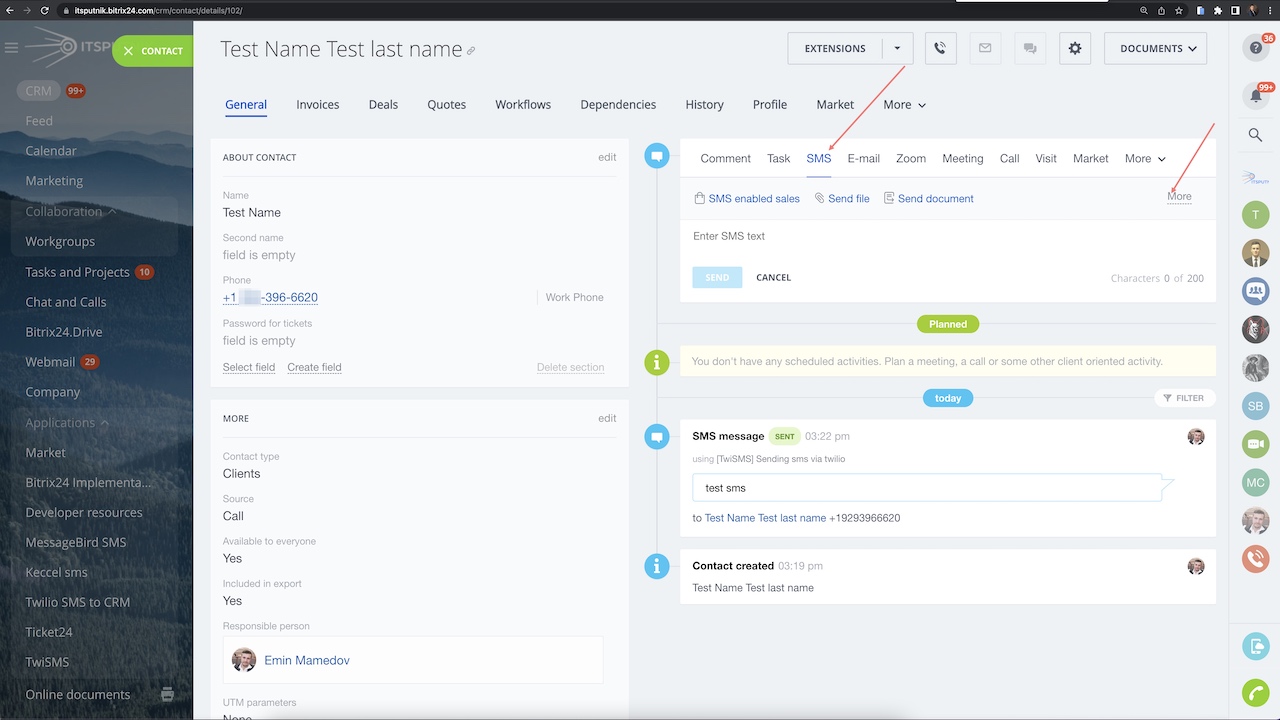Open Bitrix24.Drive in left menu
The image size is (1280, 720).
pos(64,332)
